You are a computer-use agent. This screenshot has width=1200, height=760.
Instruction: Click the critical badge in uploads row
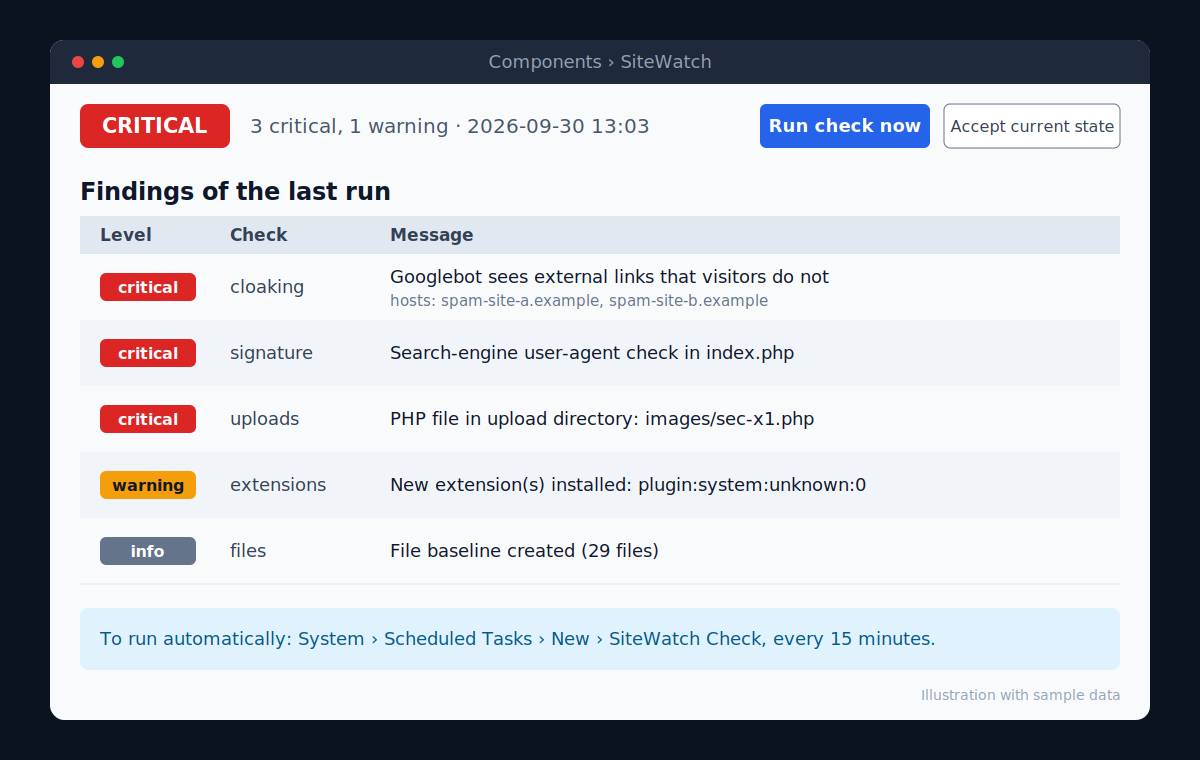tap(148, 419)
